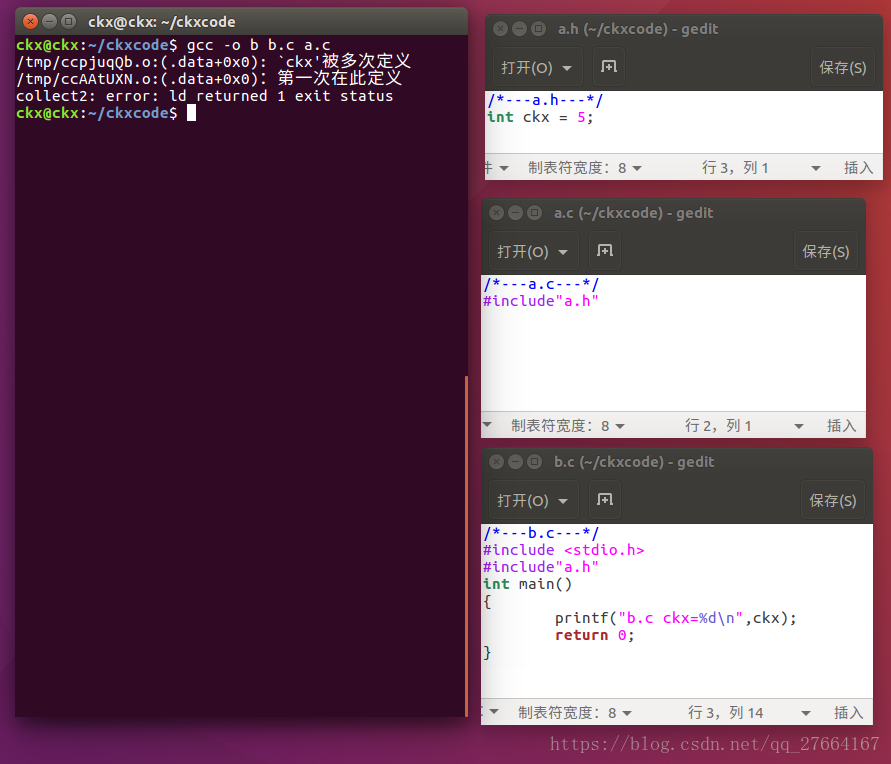This screenshot has width=891, height=764.
Task: Click 'collect2: error' line in terminal
Action: click(x=205, y=96)
